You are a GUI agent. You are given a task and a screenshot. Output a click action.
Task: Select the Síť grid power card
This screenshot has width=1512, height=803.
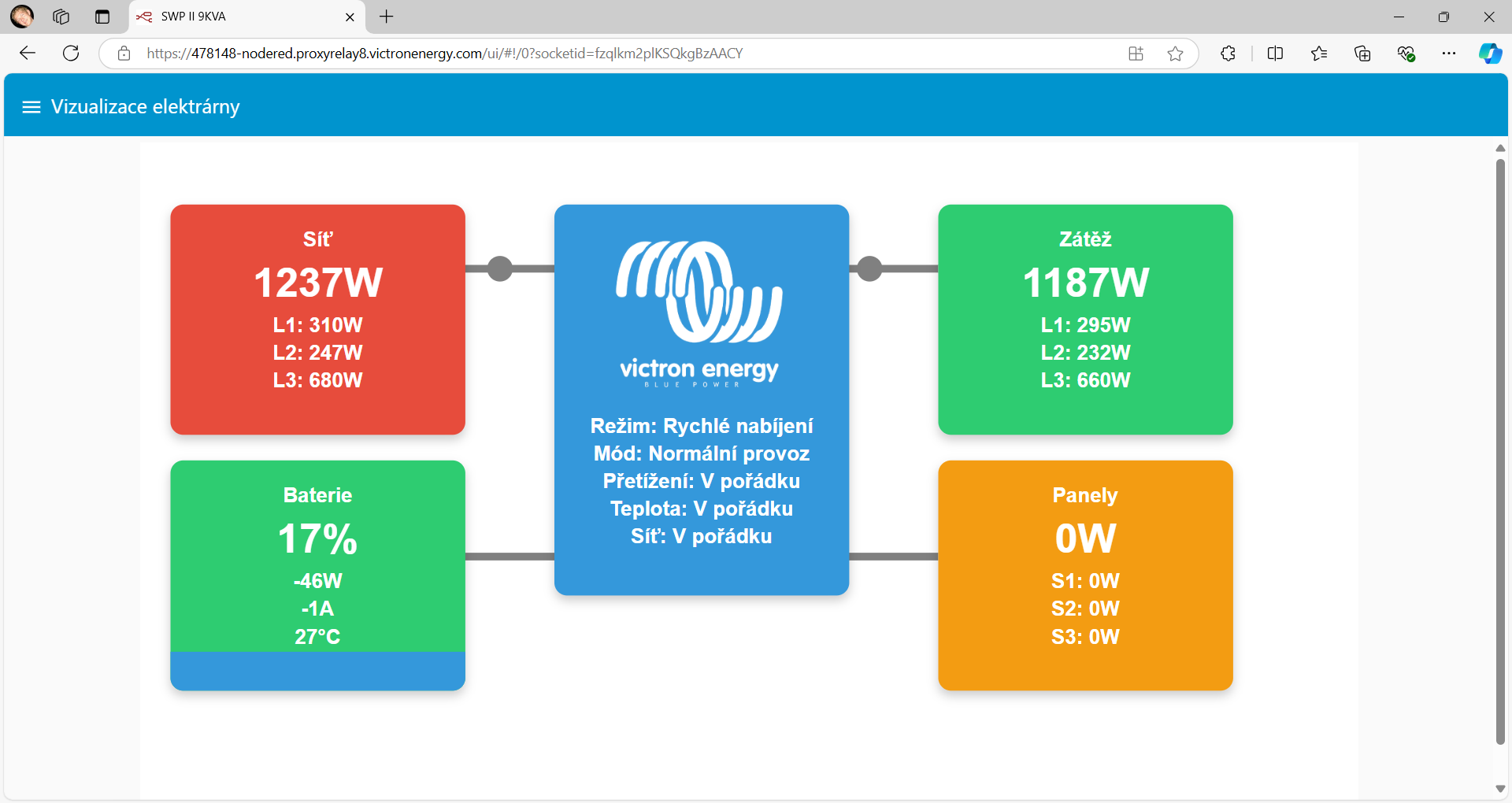coord(318,320)
